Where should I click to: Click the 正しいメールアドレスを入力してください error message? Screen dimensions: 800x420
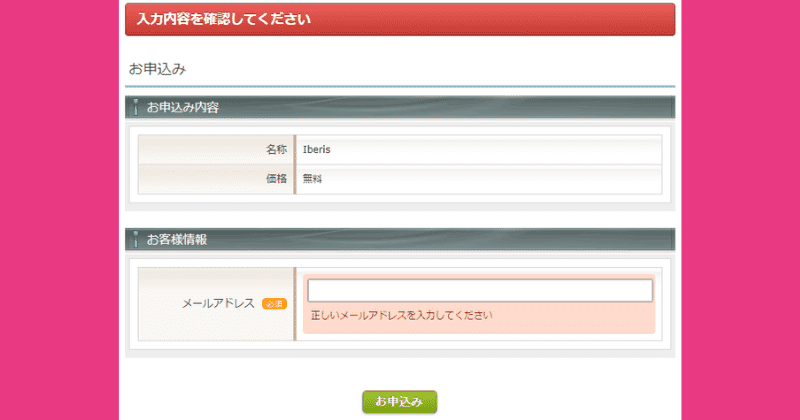401,316
